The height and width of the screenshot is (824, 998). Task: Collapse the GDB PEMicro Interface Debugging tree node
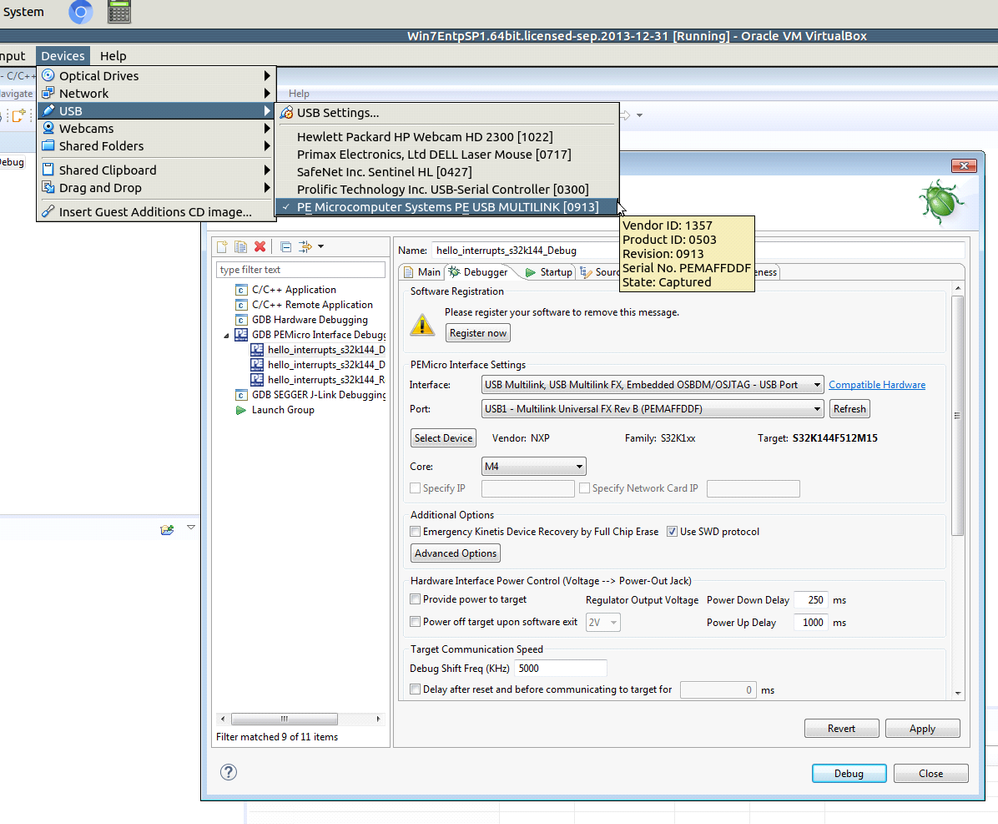pyautogui.click(x=227, y=335)
